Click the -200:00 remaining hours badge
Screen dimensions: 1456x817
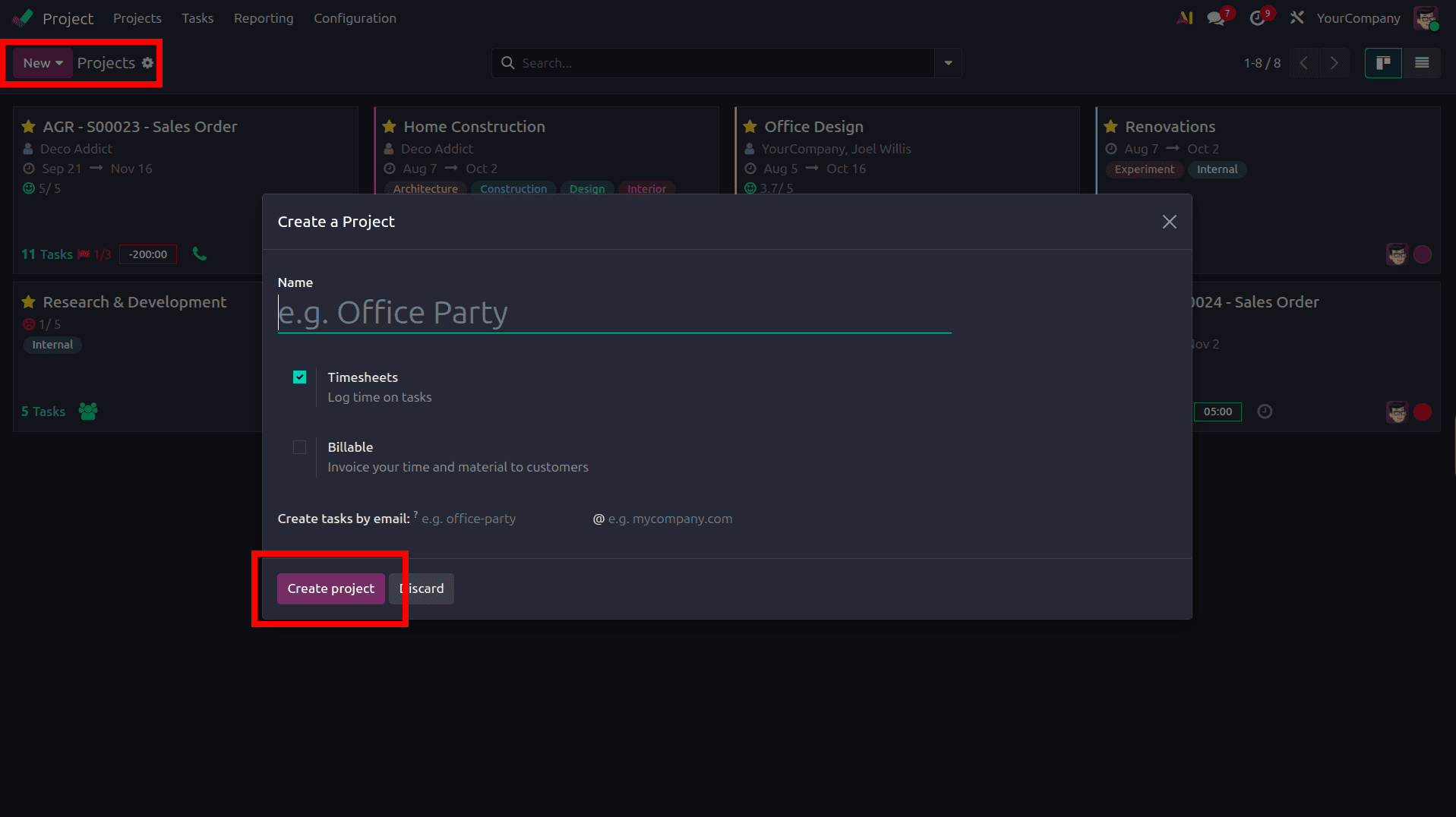point(148,254)
